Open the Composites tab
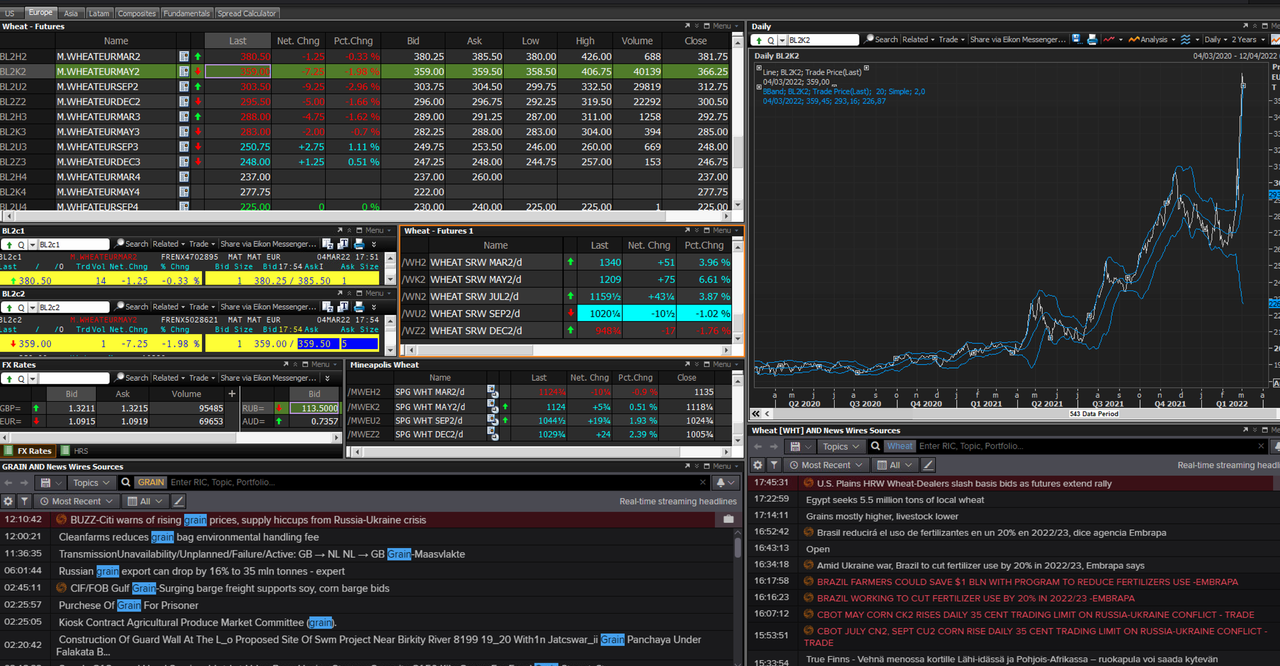Screen dimensions: 1280x666 136,13
